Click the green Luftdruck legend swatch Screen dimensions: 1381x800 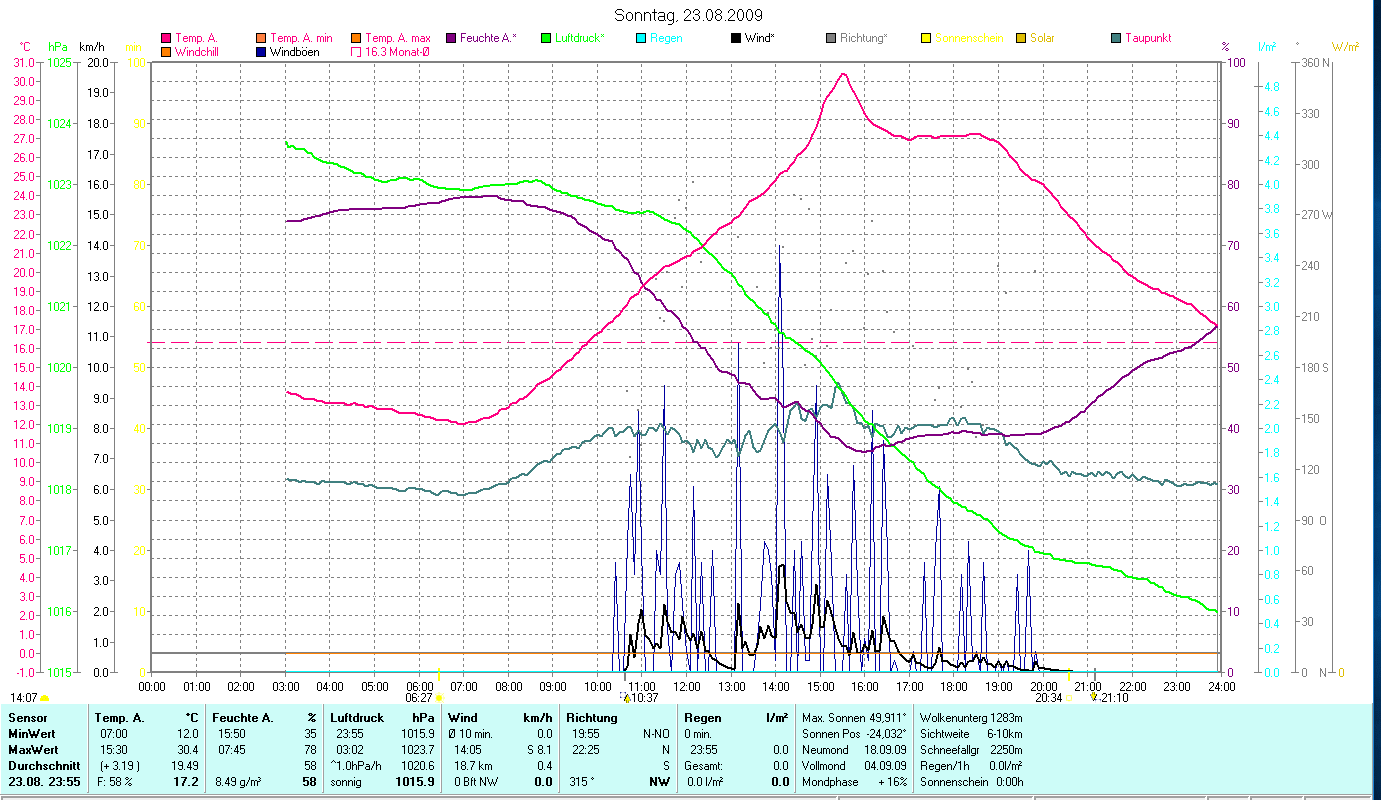click(545, 38)
